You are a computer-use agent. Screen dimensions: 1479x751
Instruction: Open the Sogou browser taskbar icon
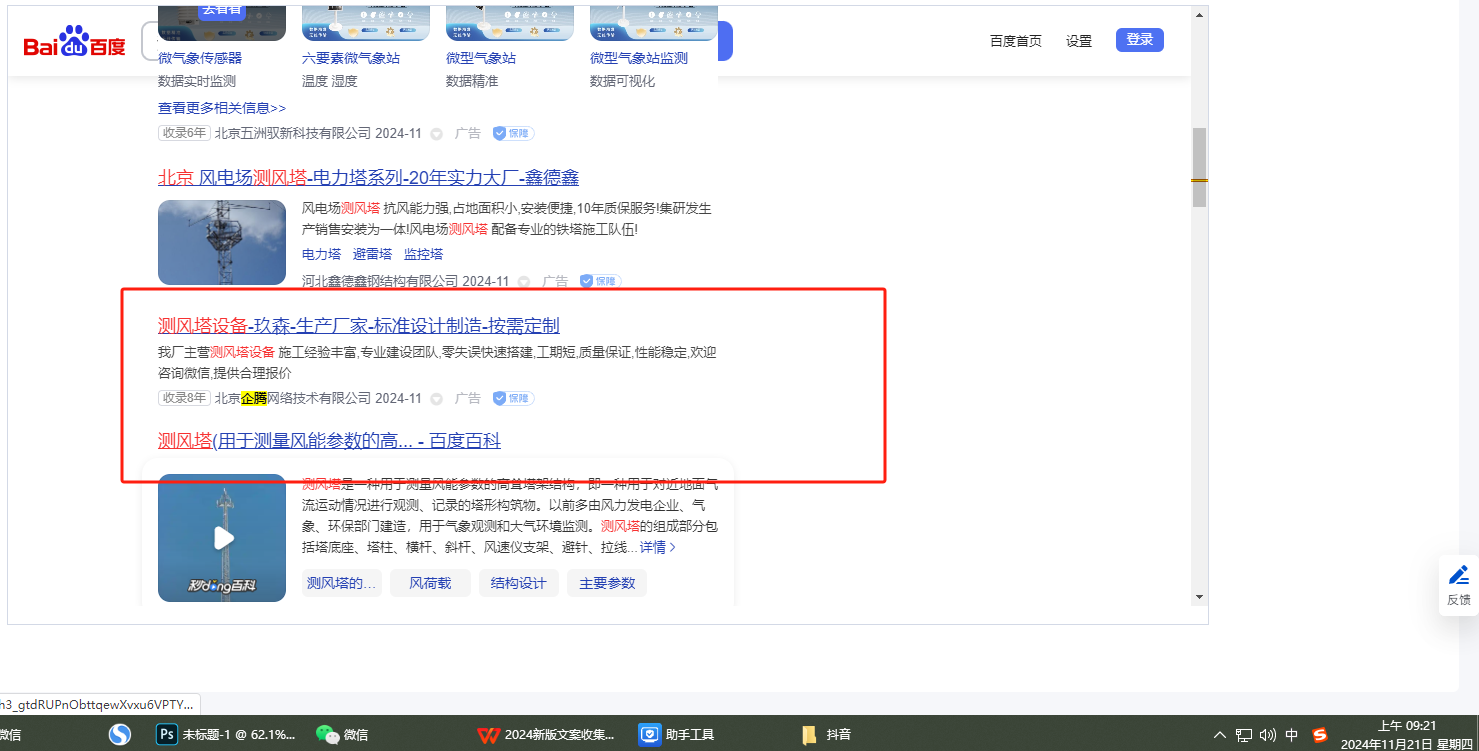(120, 735)
